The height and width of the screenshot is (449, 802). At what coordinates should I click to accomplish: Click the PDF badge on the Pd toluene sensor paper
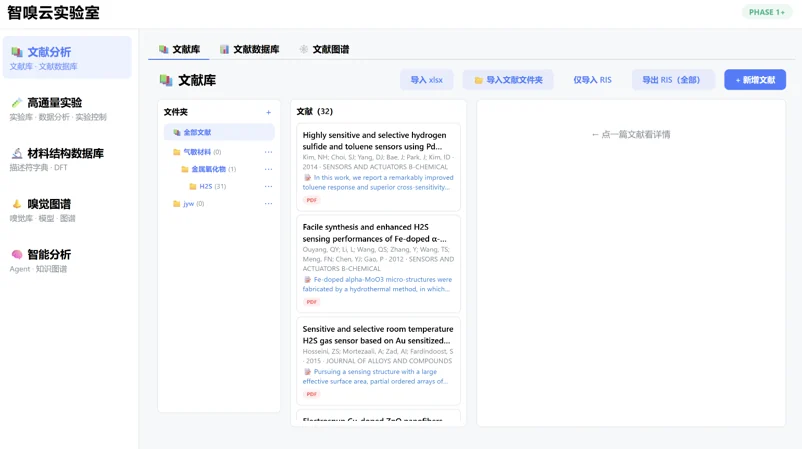(x=311, y=200)
